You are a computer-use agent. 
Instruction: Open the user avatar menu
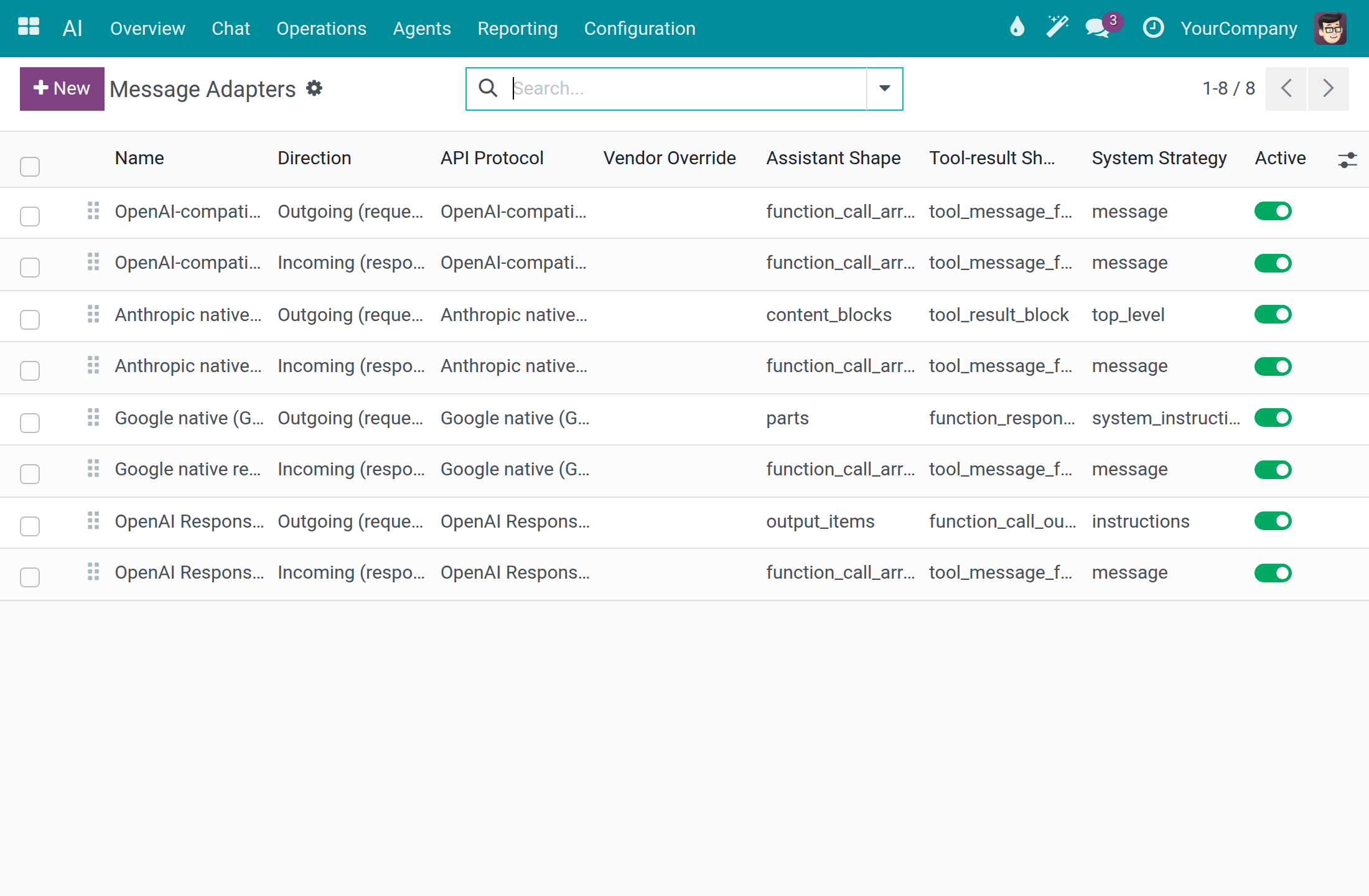(1330, 29)
